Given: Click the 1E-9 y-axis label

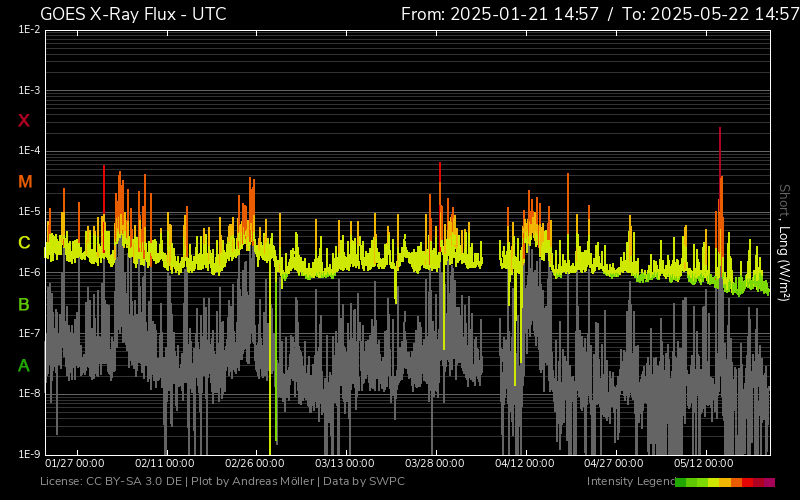Looking at the screenshot, I should pos(29,454).
